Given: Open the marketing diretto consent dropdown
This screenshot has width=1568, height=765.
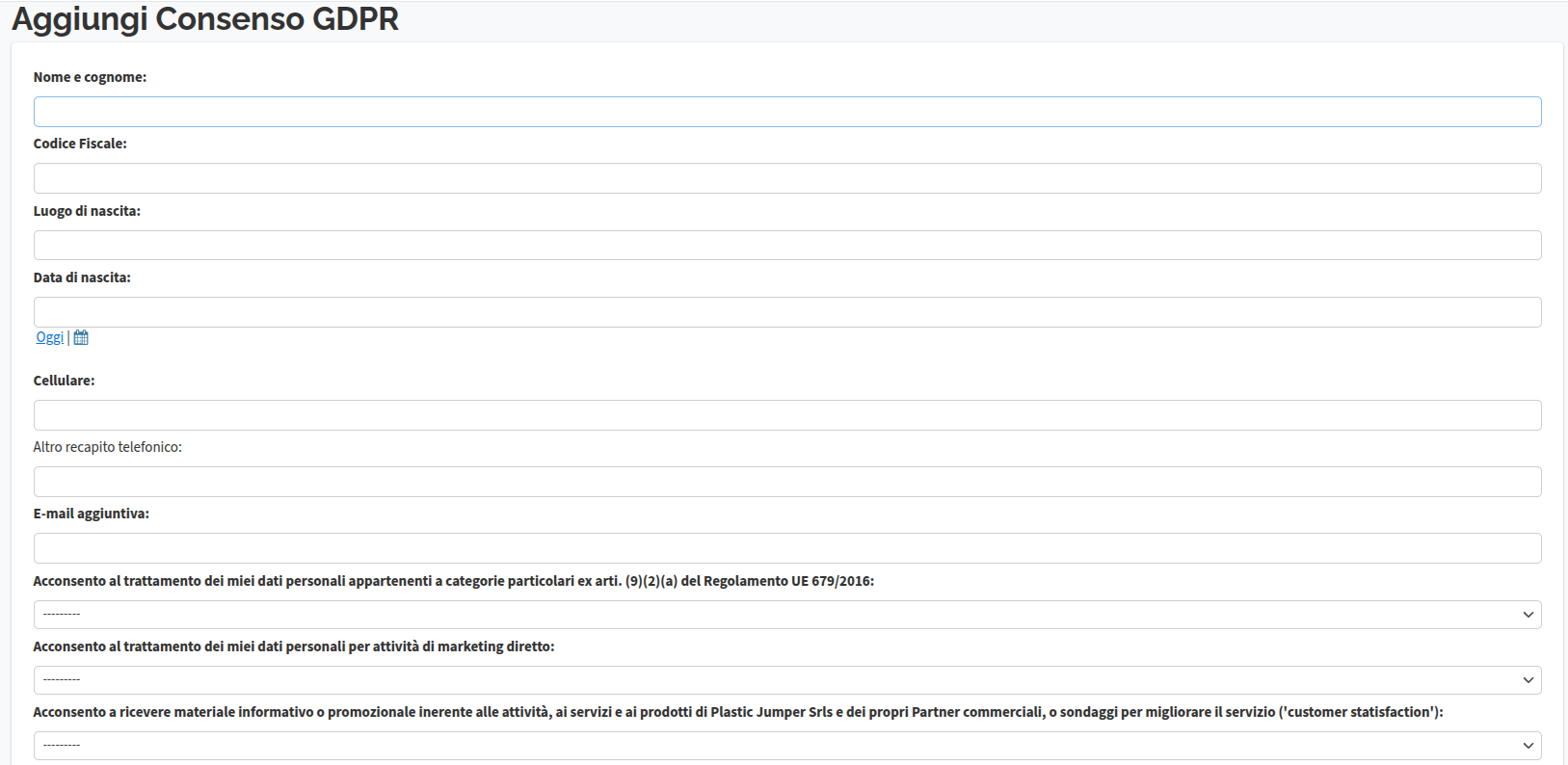Looking at the screenshot, I should pyautogui.click(x=787, y=680).
